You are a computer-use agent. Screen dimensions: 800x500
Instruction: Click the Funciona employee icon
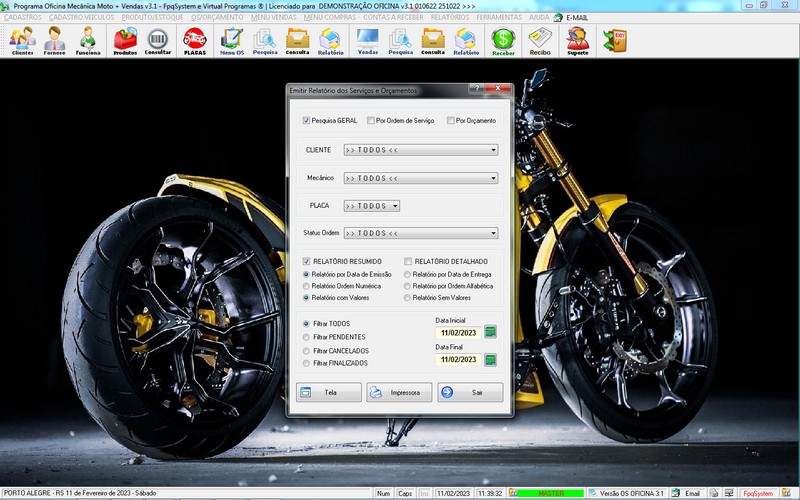tap(88, 40)
